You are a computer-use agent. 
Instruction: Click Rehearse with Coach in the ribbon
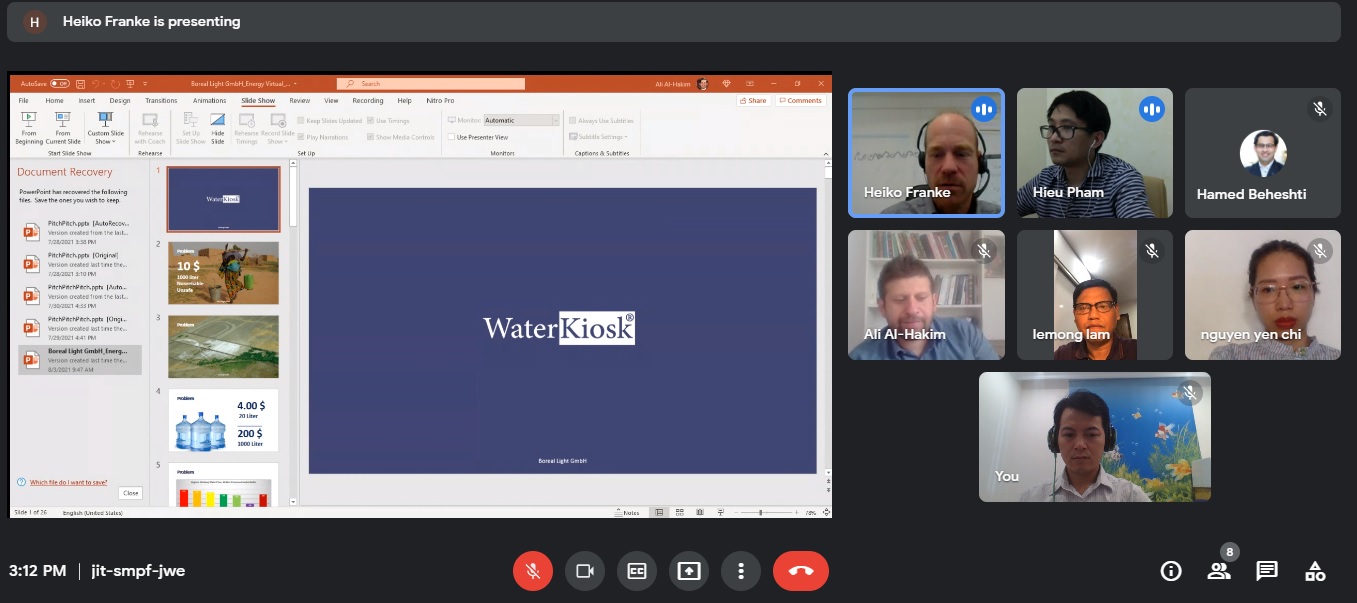click(x=150, y=128)
